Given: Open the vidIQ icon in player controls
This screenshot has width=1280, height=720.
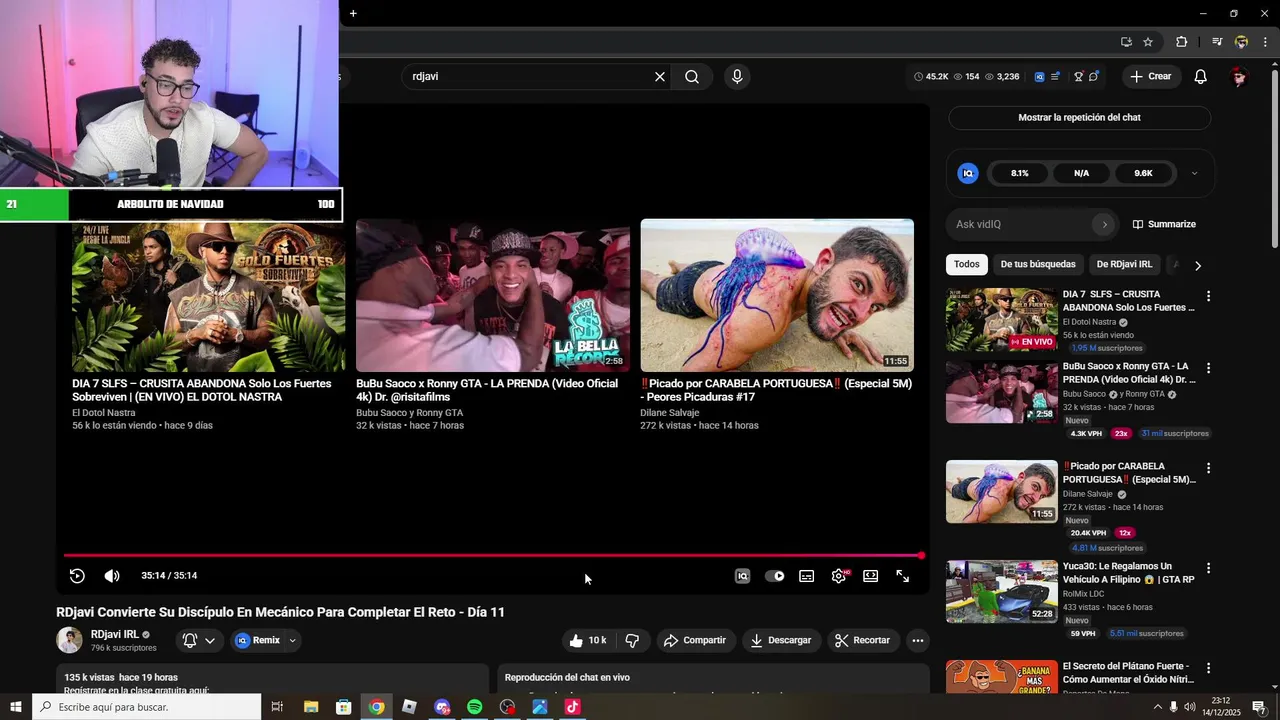Looking at the screenshot, I should (x=742, y=576).
